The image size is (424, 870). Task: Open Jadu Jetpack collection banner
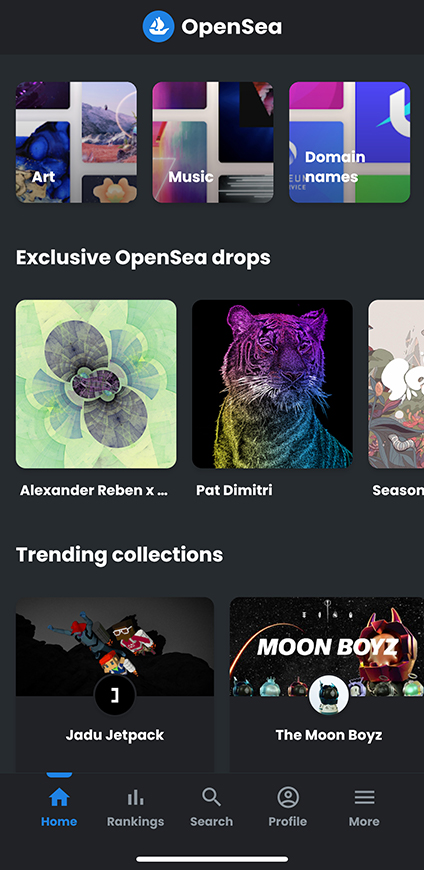(115, 647)
